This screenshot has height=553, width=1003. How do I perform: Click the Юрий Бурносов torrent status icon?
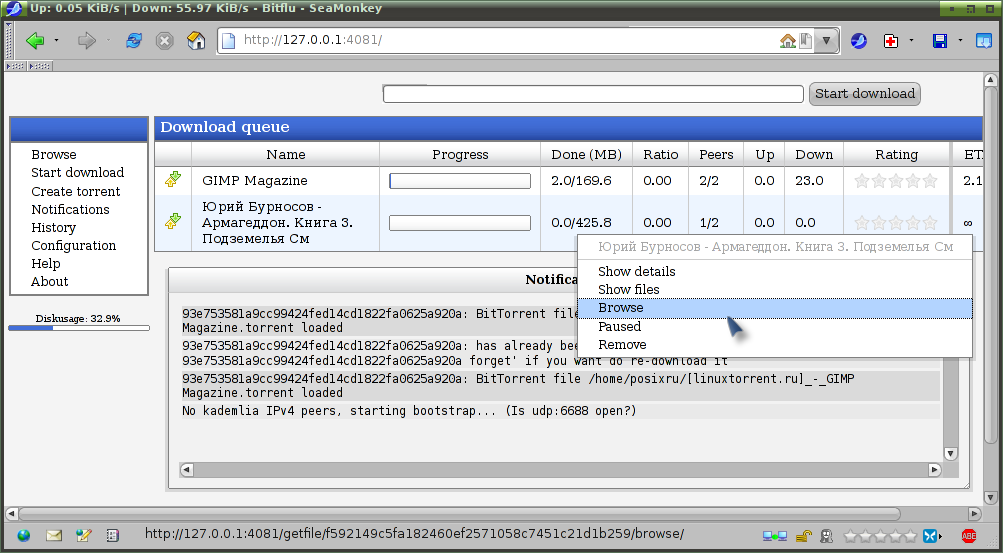pos(173,222)
